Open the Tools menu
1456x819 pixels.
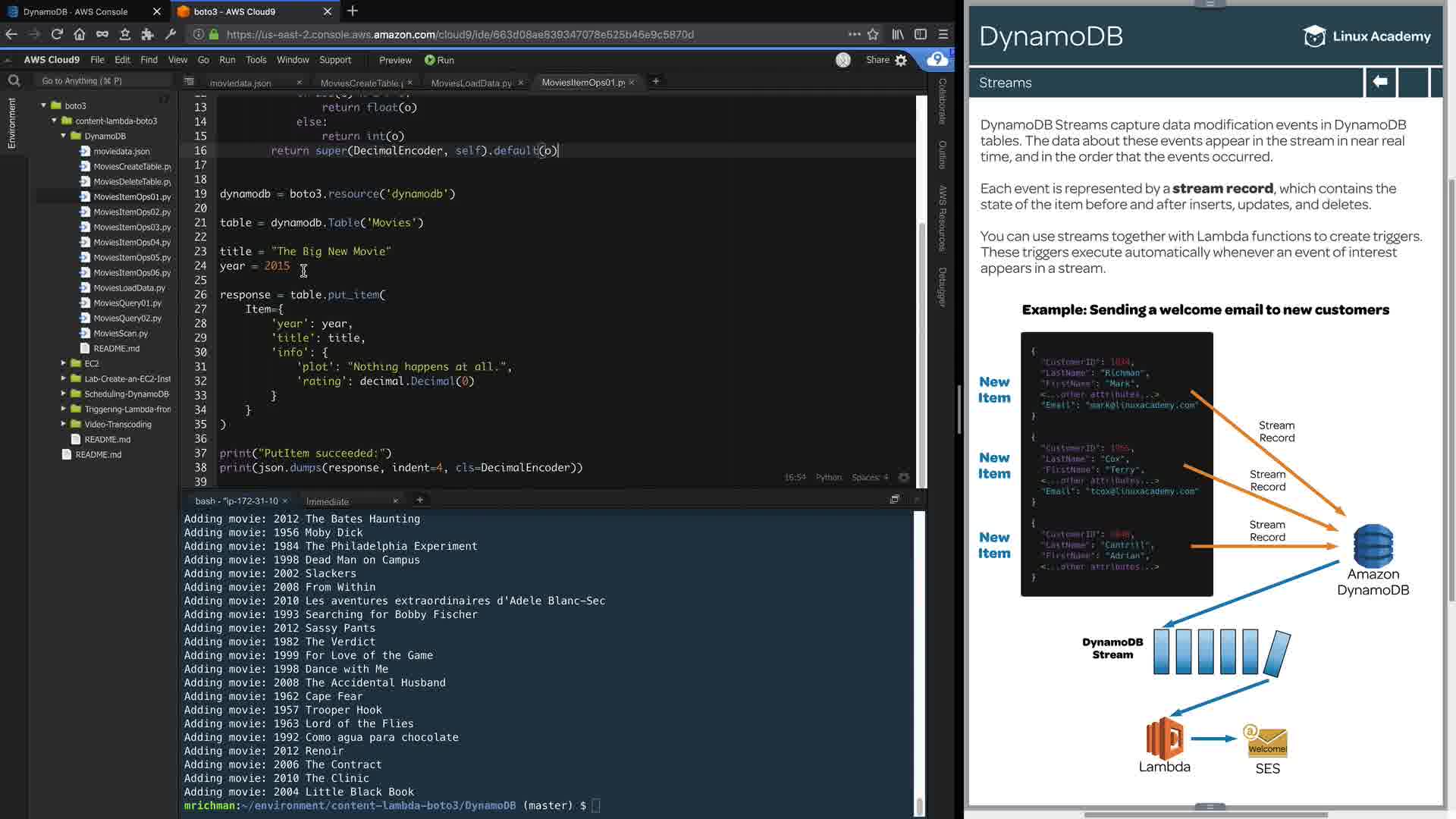click(256, 60)
